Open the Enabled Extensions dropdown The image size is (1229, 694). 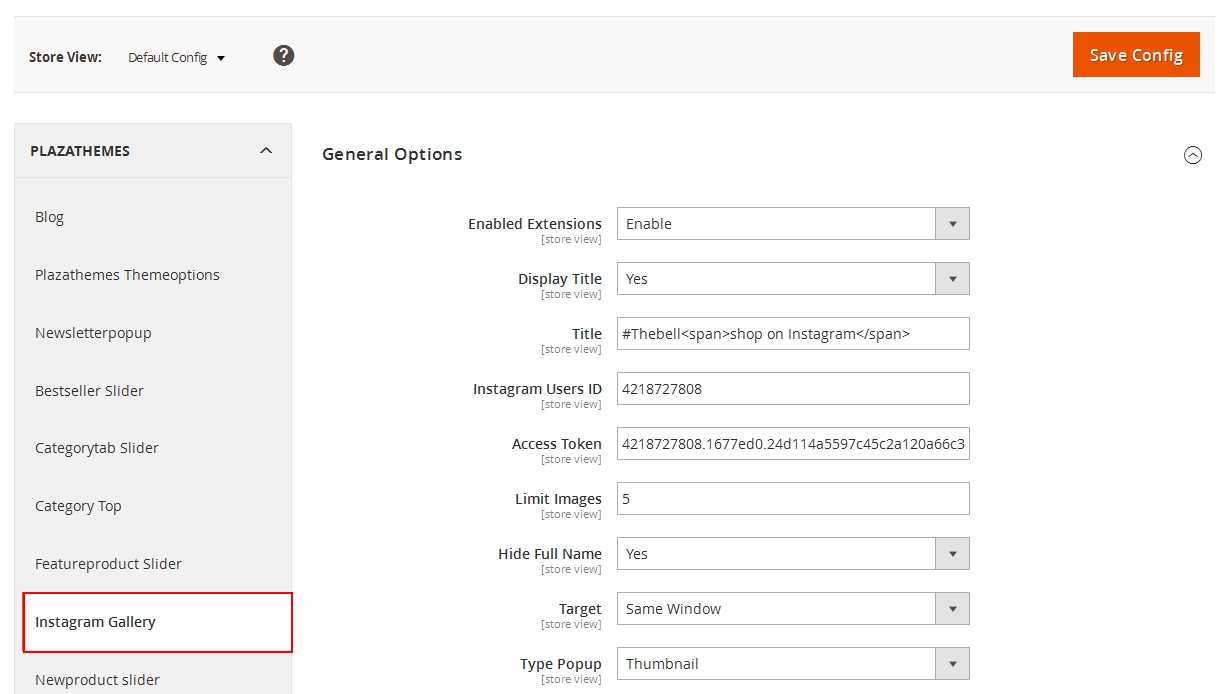[x=792, y=224]
